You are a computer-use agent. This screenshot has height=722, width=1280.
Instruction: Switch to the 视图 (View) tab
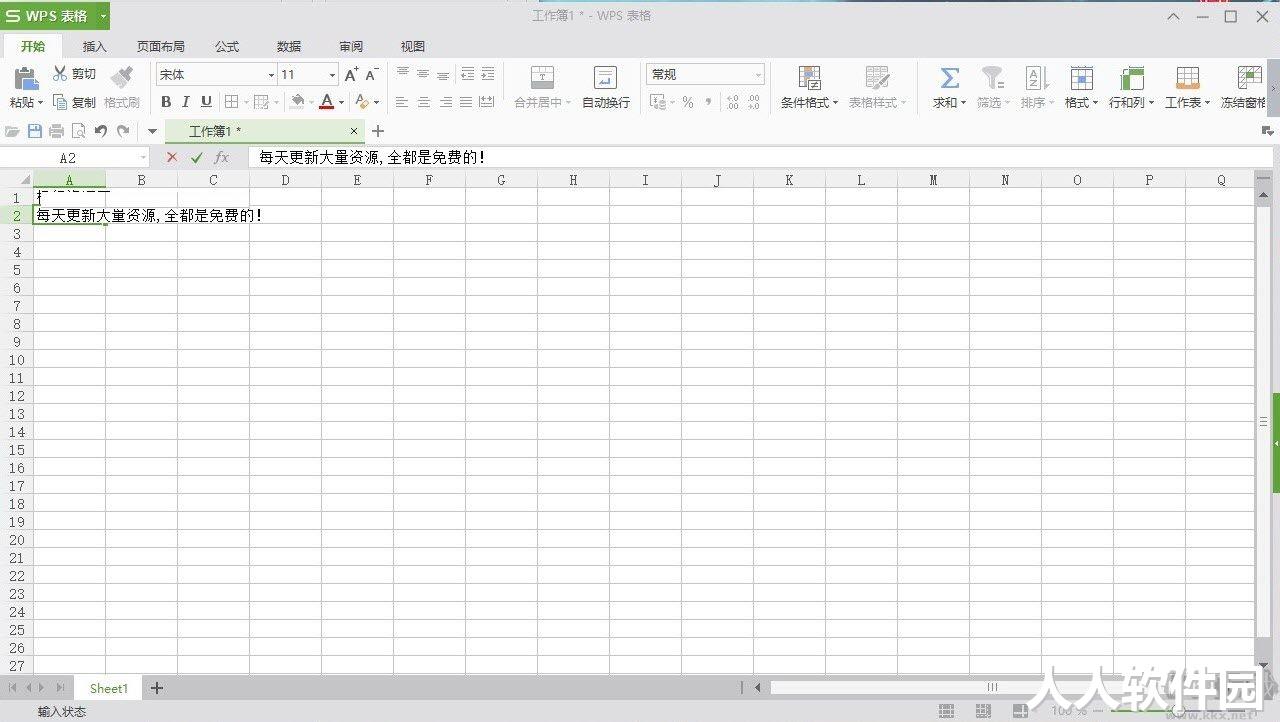click(x=413, y=46)
